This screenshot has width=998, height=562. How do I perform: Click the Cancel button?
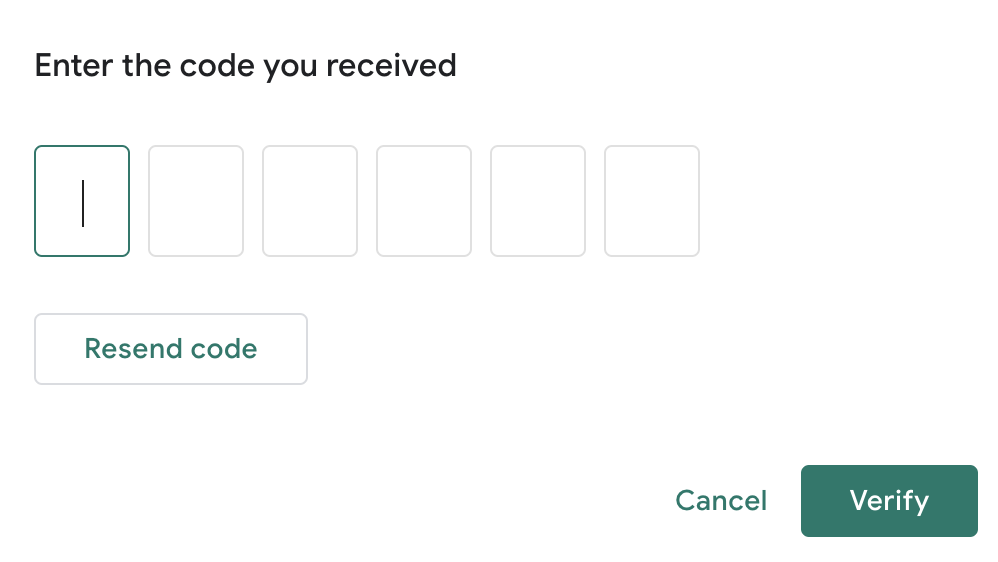[x=721, y=501]
